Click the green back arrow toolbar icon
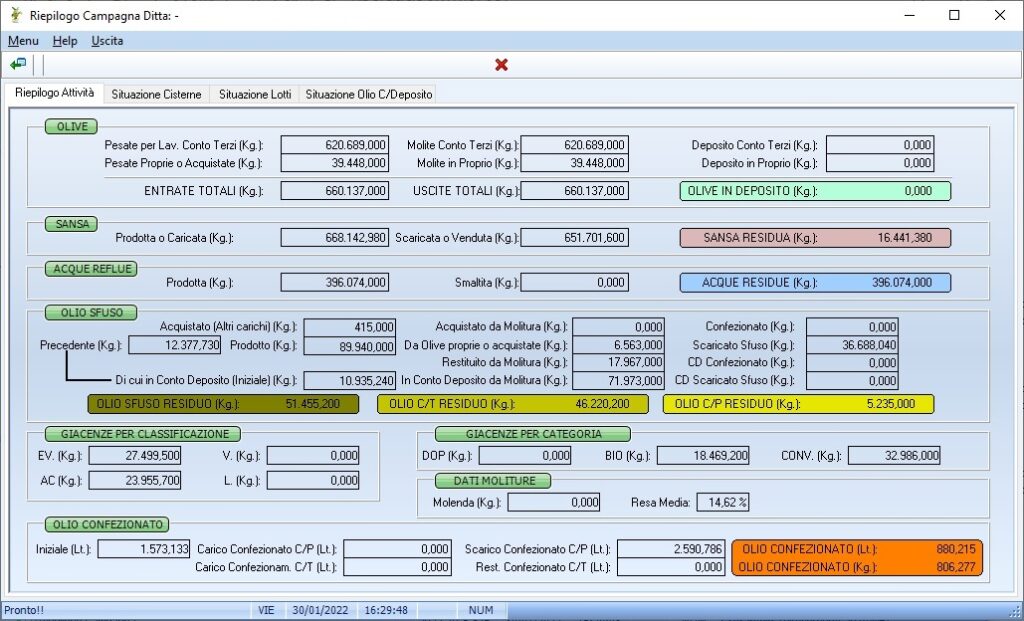 (18, 65)
